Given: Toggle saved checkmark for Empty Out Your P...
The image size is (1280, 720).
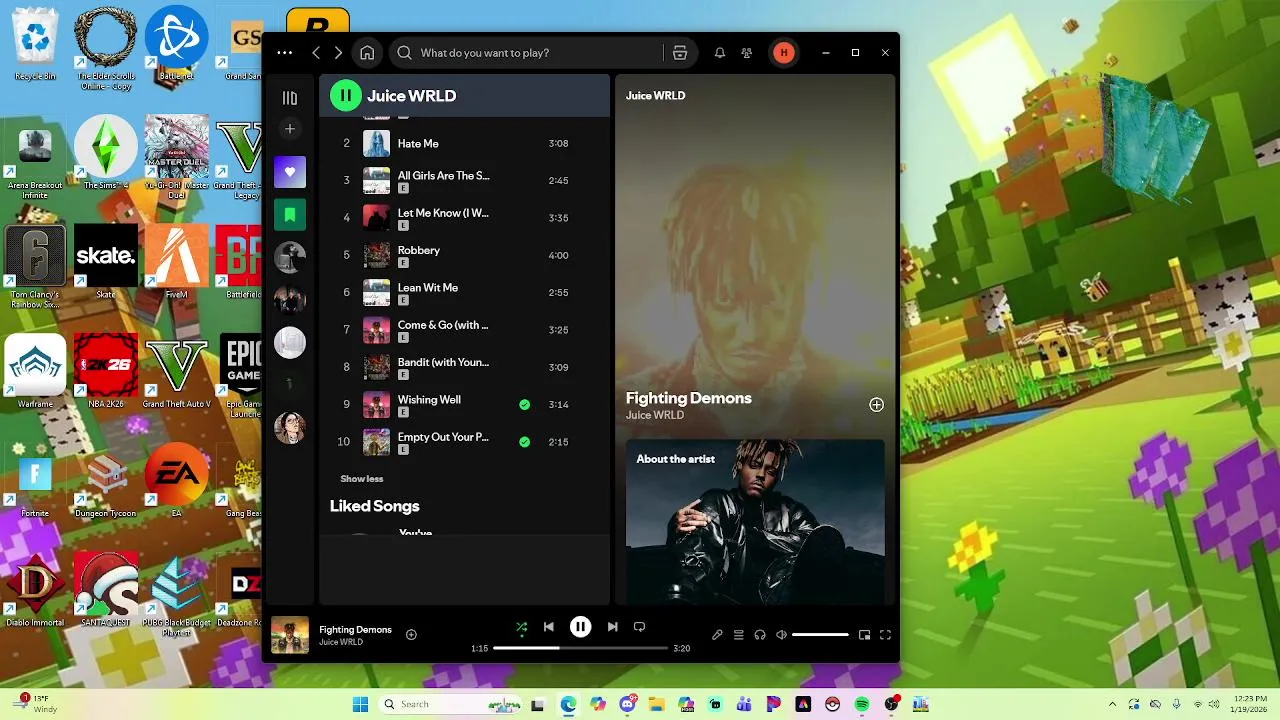Looking at the screenshot, I should click(524, 442).
